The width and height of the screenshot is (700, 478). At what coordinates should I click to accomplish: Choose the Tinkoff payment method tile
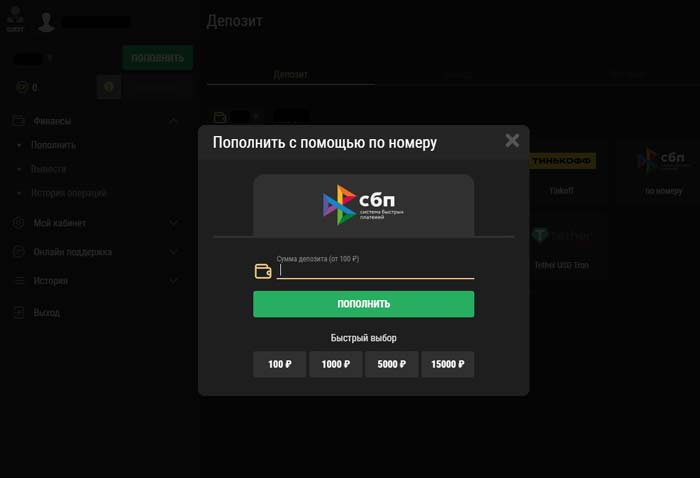562,172
